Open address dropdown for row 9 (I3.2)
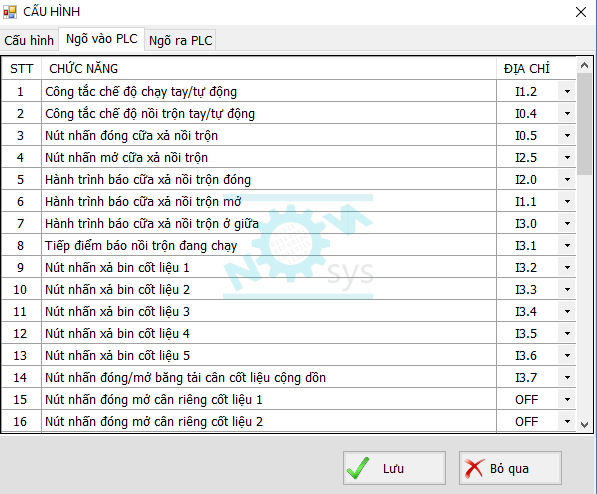This screenshot has width=597, height=494. point(567,267)
